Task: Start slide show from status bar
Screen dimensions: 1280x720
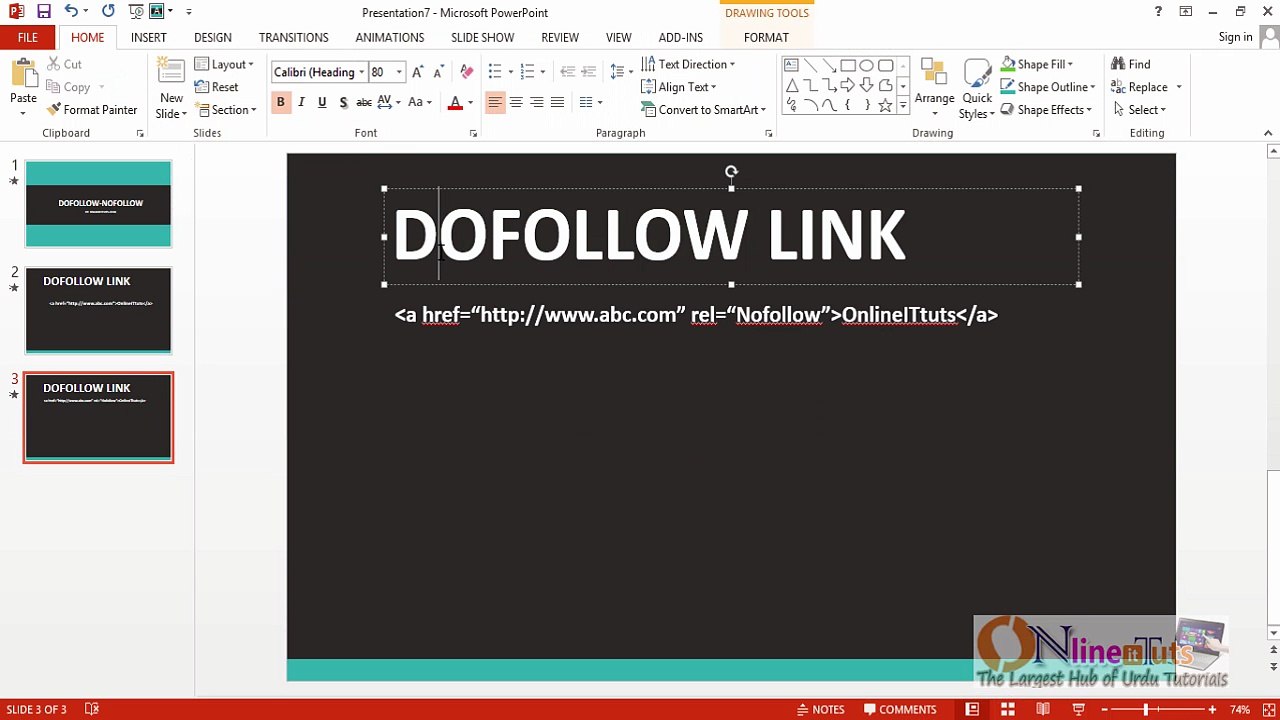Action: coord(1078,709)
